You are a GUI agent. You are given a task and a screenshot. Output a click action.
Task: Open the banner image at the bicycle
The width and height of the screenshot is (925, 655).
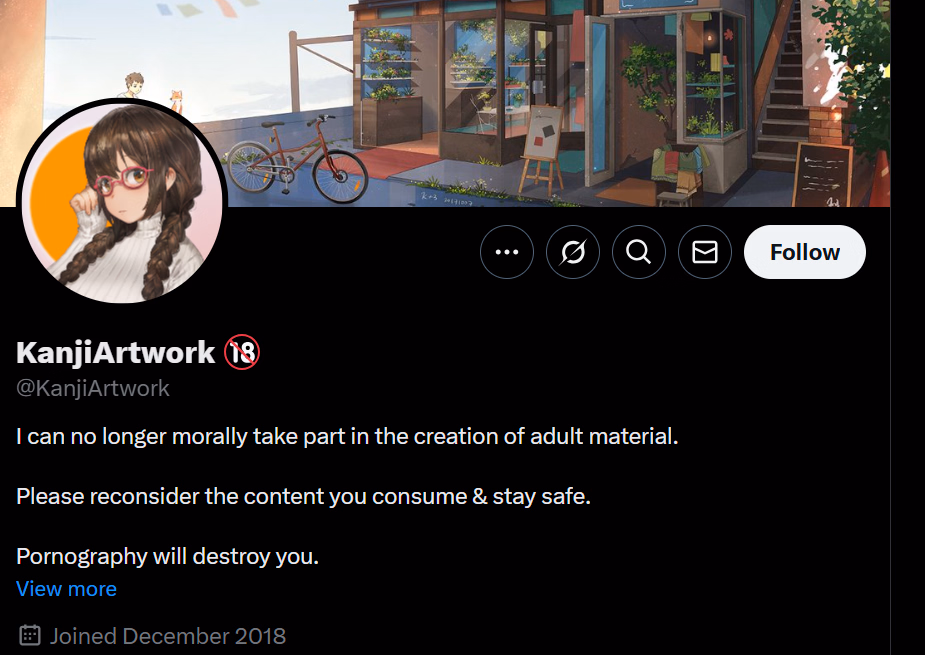[298, 160]
